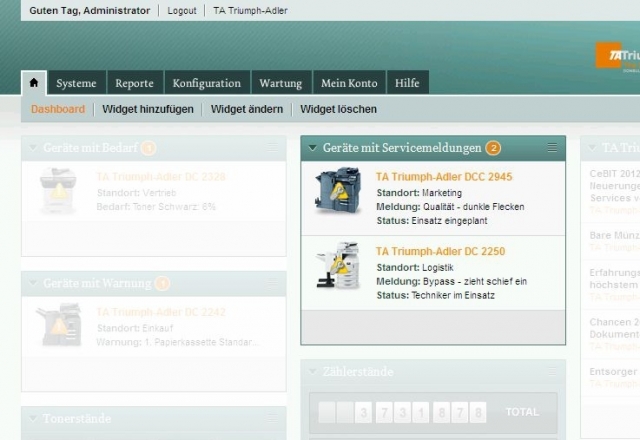Screen dimensions: 640x440
Task: Collapse the Zählerstände widget
Action: [x=313, y=372]
